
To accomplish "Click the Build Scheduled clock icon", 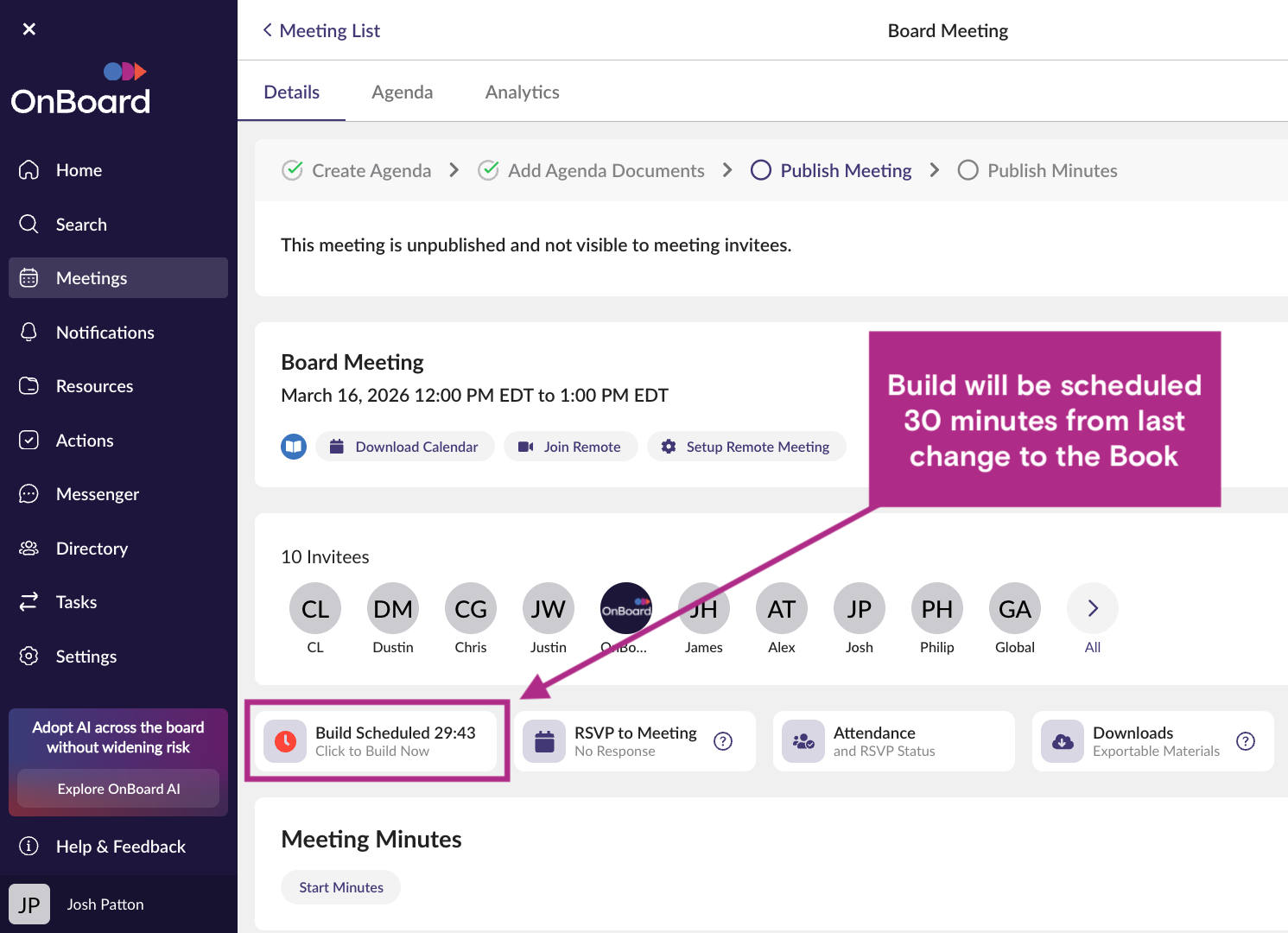I will point(285,741).
